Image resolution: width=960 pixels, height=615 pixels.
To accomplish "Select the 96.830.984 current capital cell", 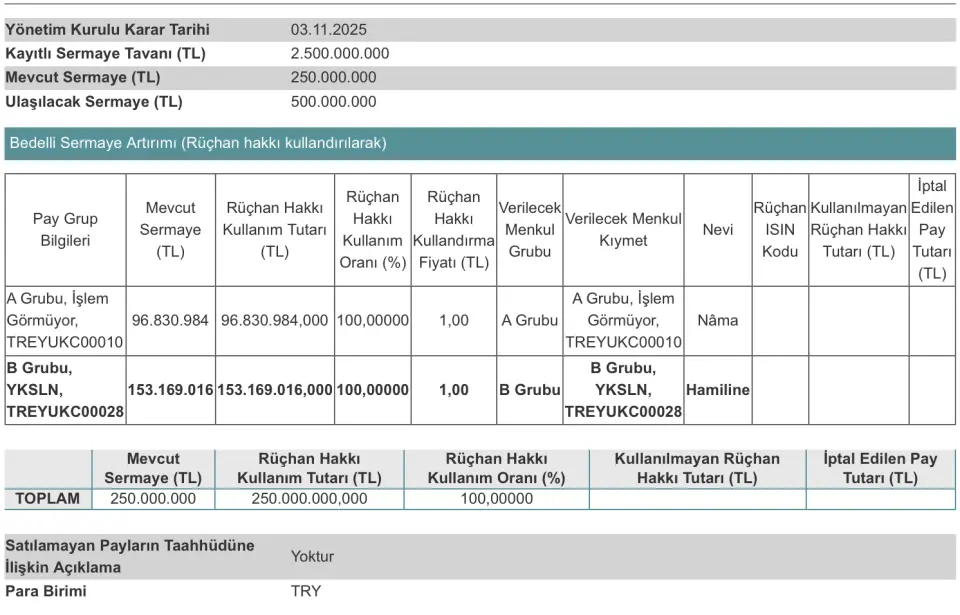I will [170, 321].
